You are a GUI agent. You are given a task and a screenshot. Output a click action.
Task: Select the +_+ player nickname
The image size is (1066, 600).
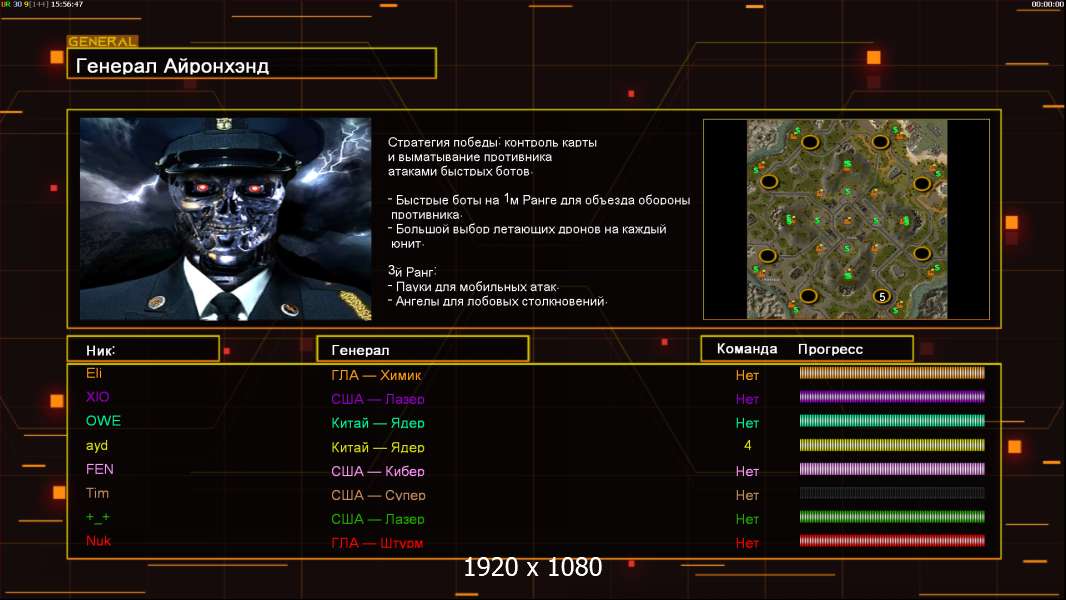(x=98, y=517)
